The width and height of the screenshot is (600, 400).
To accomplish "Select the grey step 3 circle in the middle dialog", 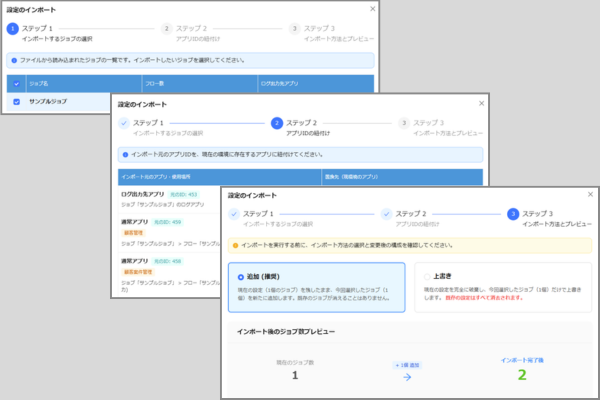I will pos(404,123).
